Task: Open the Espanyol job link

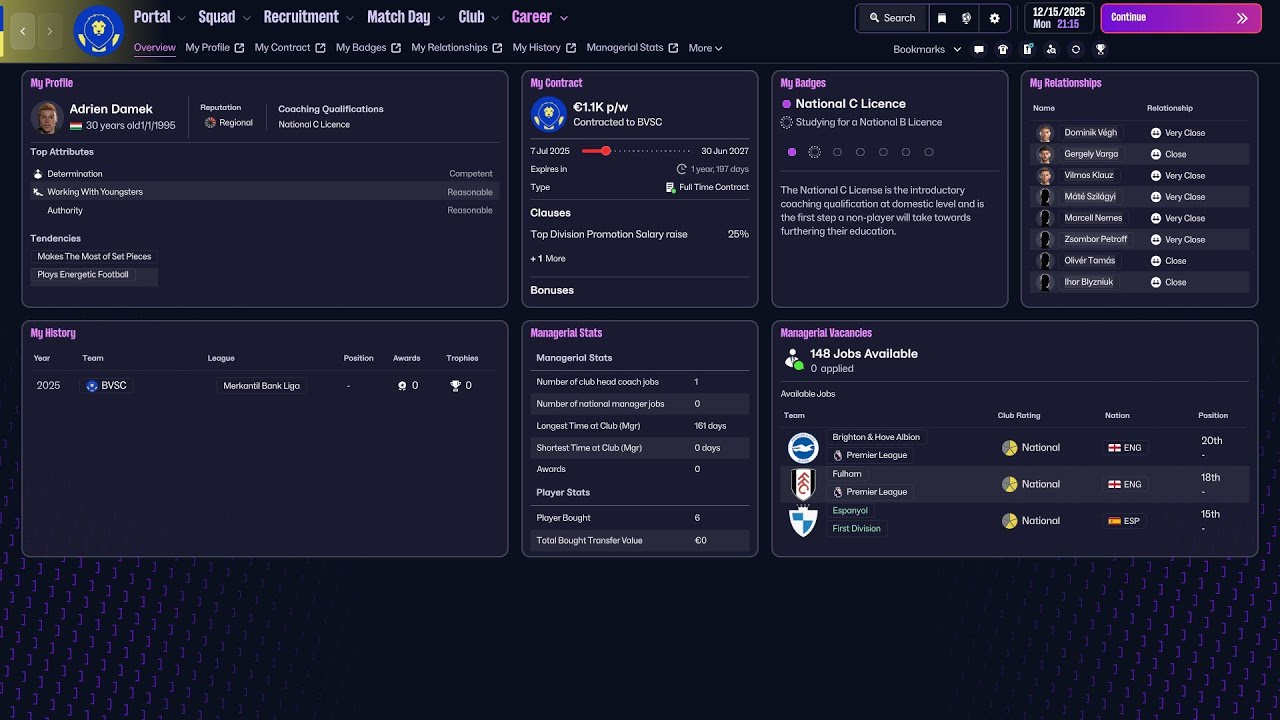Action: point(850,511)
